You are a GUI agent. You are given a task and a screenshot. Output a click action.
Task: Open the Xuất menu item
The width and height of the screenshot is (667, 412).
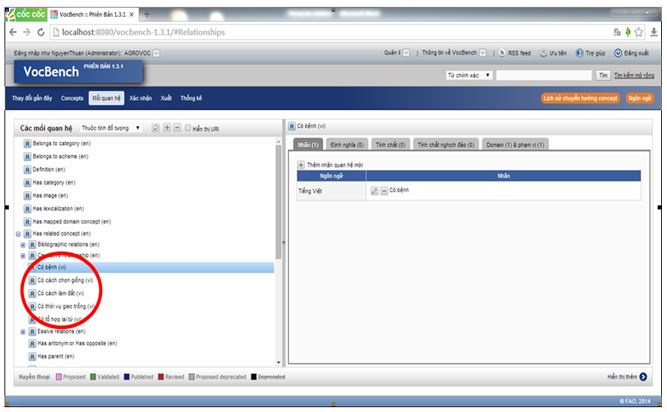coord(166,98)
